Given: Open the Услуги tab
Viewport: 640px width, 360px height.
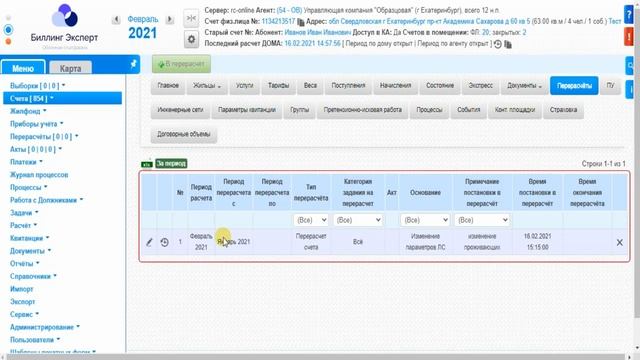Looking at the screenshot, I should pos(244,86).
